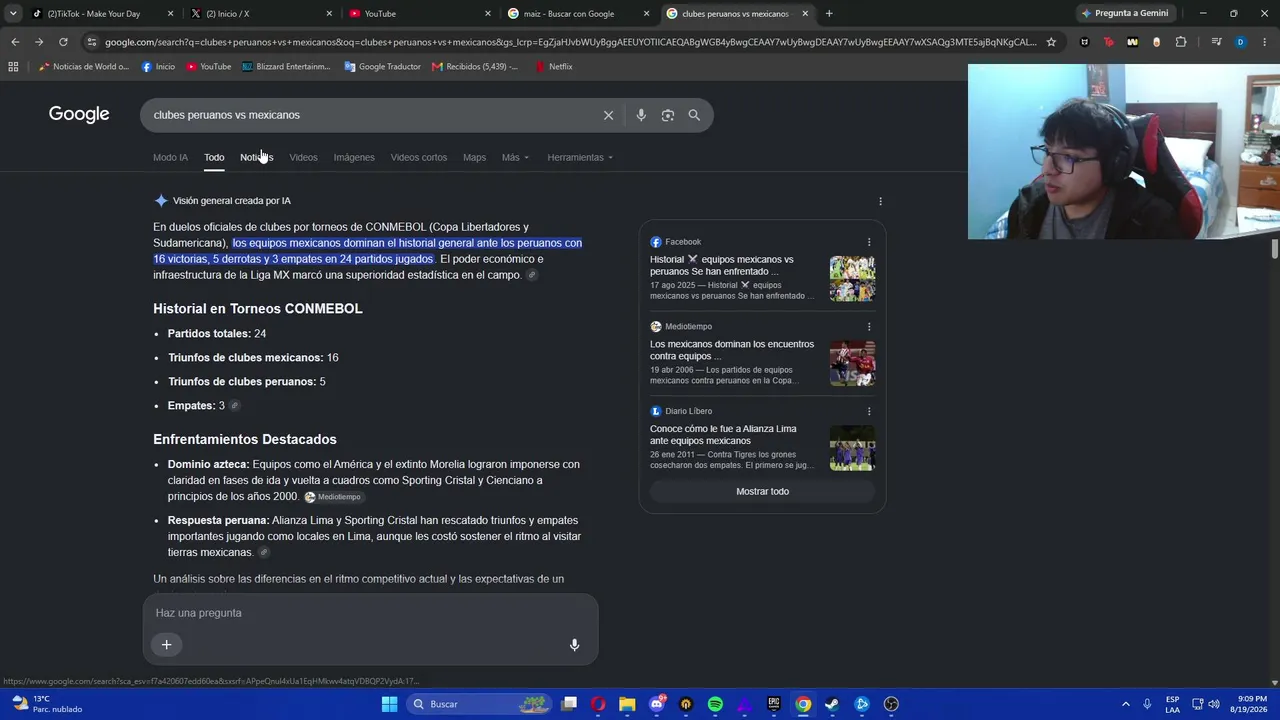The image size is (1280, 720).
Task: Open Mediotiempo article Los mexicanos dominan
Action: click(x=732, y=350)
